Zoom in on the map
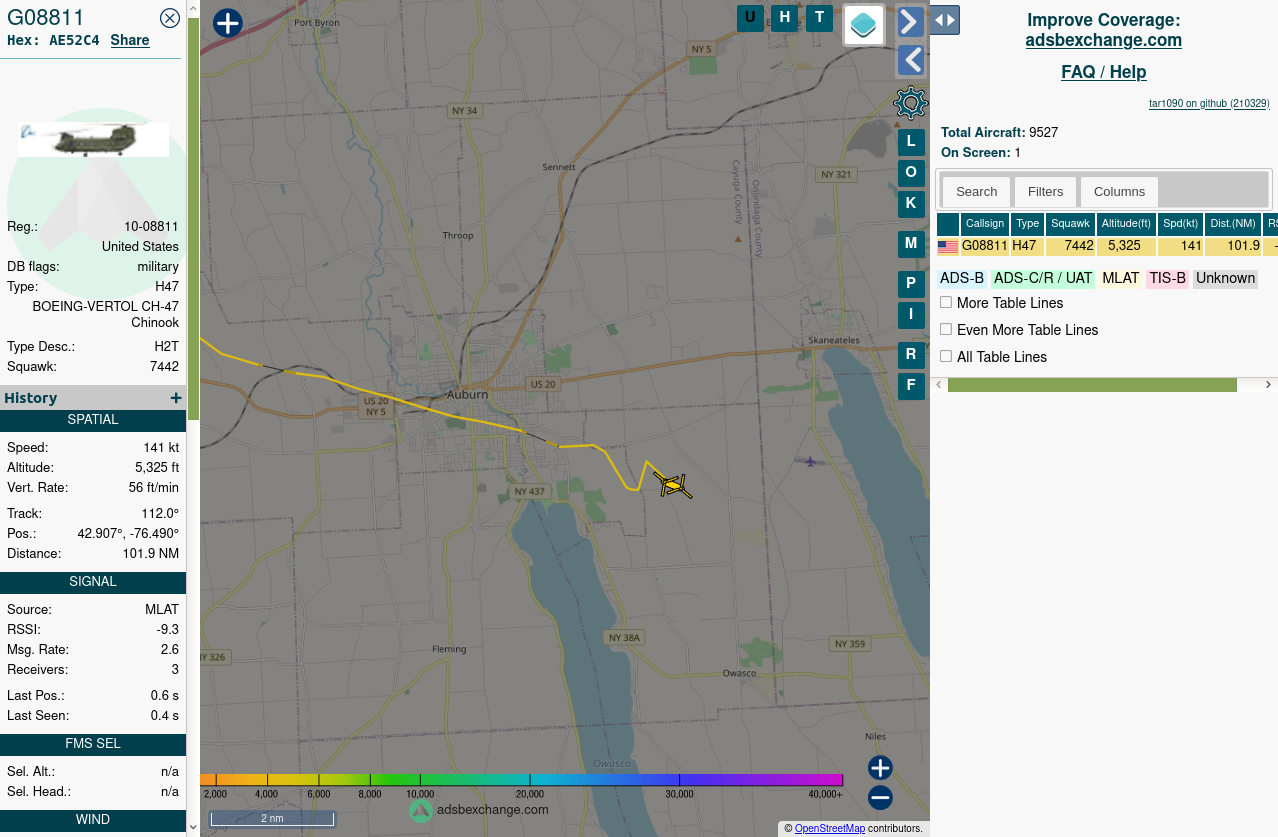This screenshot has width=1278, height=837. pyautogui.click(x=880, y=768)
